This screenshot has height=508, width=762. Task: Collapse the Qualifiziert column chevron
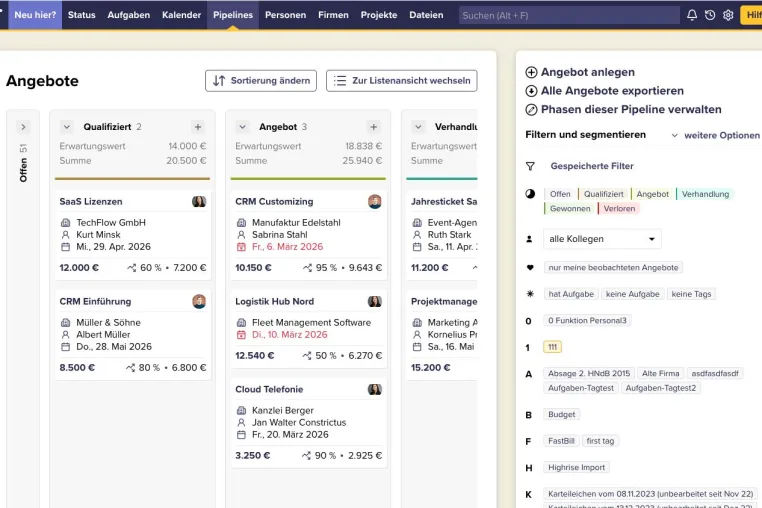click(x=67, y=127)
